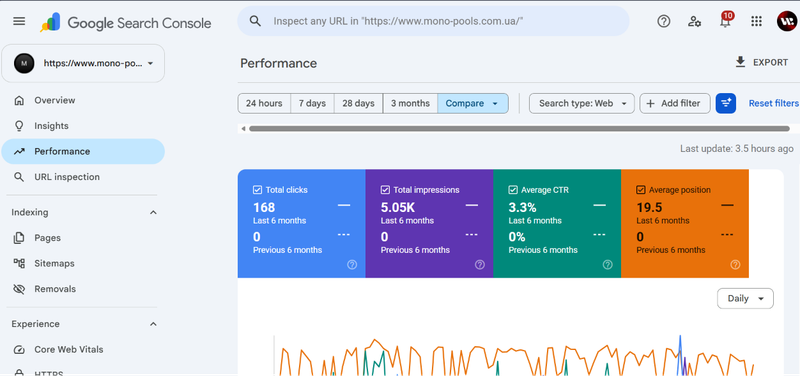This screenshot has height=376, width=800.
Task: Click help icon on Average CTR card
Action: (x=608, y=264)
